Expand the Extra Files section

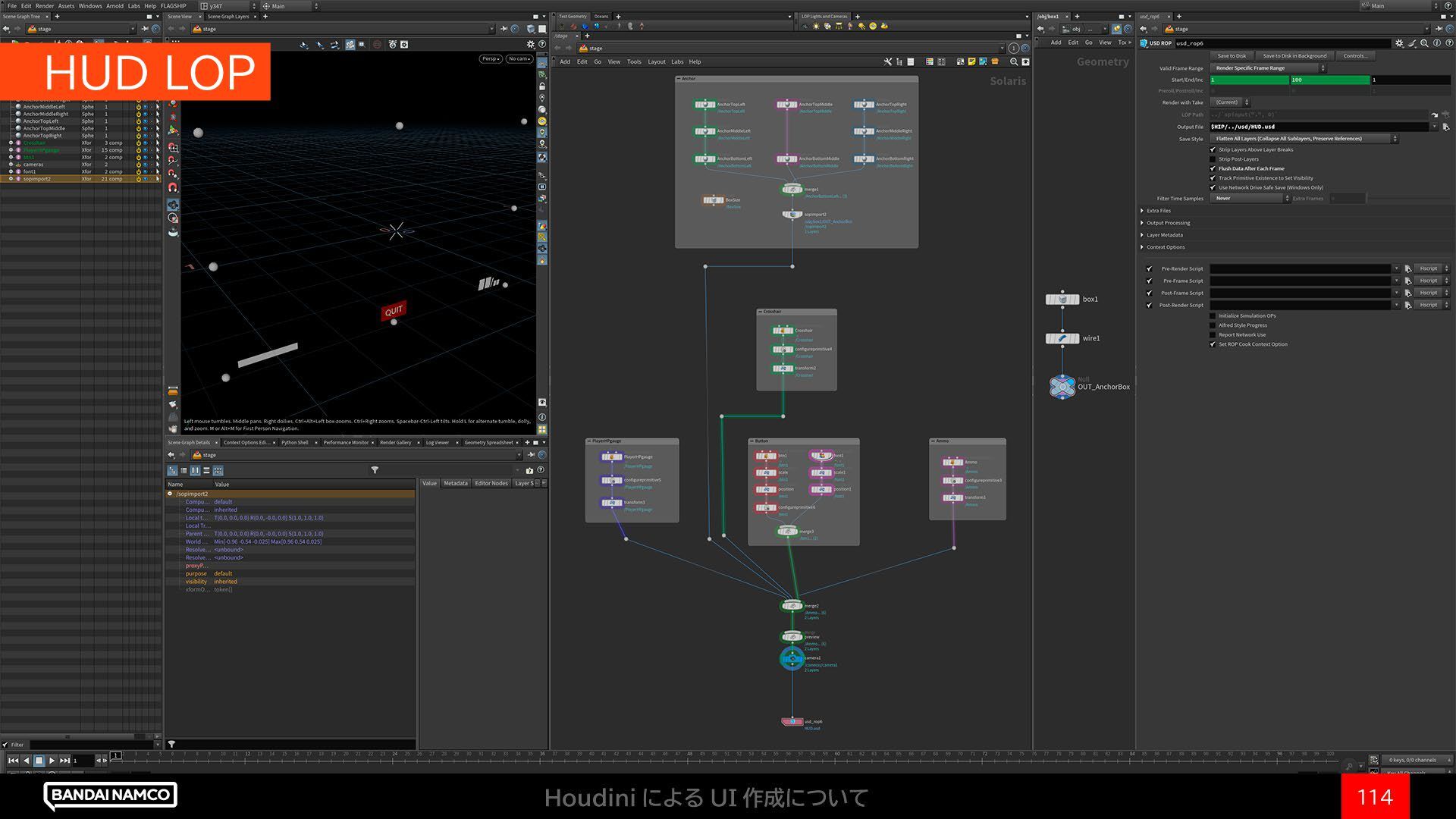[1158, 211]
